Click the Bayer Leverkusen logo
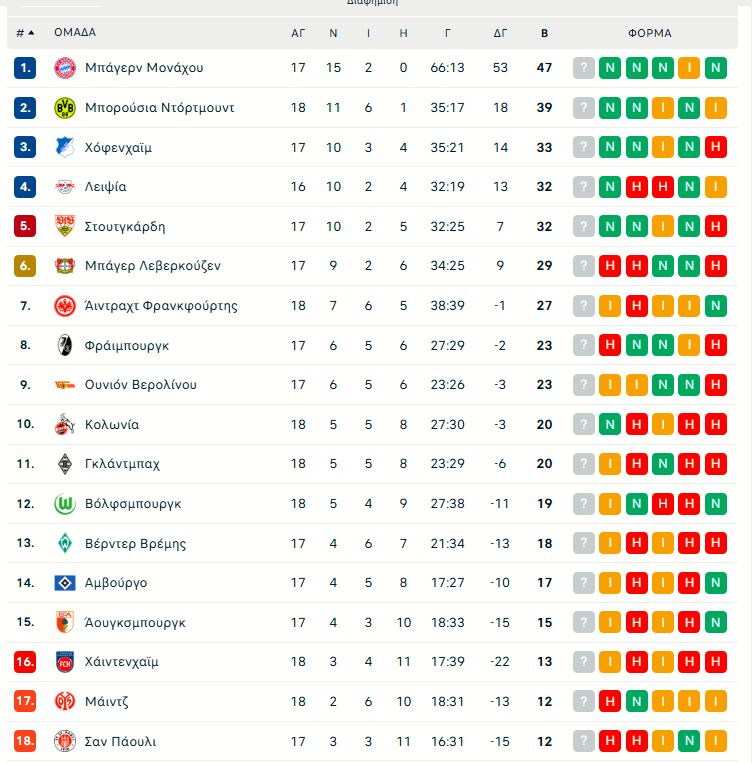This screenshot has width=752, height=763. click(65, 266)
